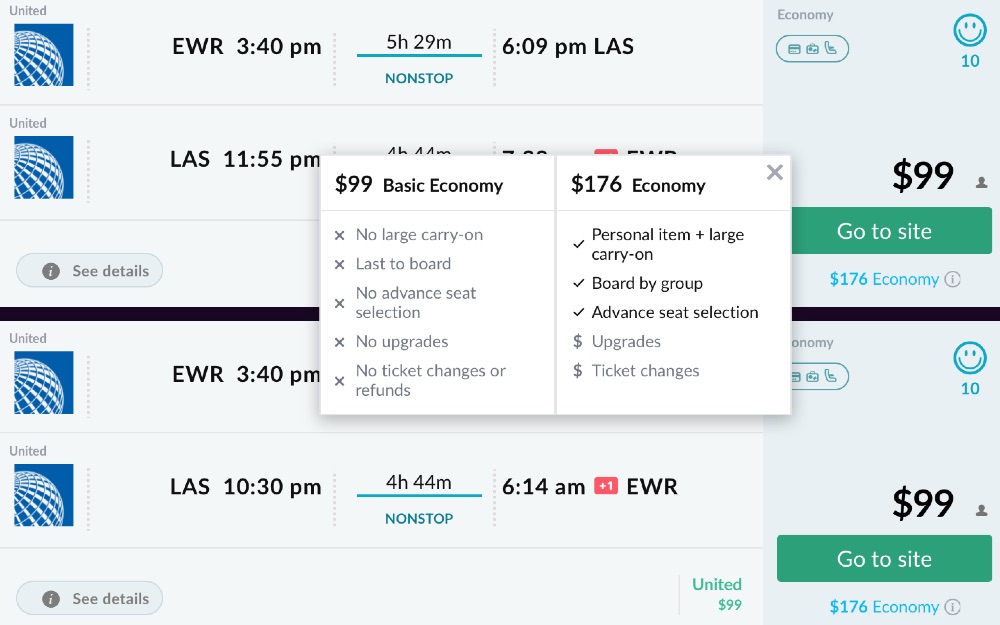Open the first $176 Economy fare link

point(884,280)
